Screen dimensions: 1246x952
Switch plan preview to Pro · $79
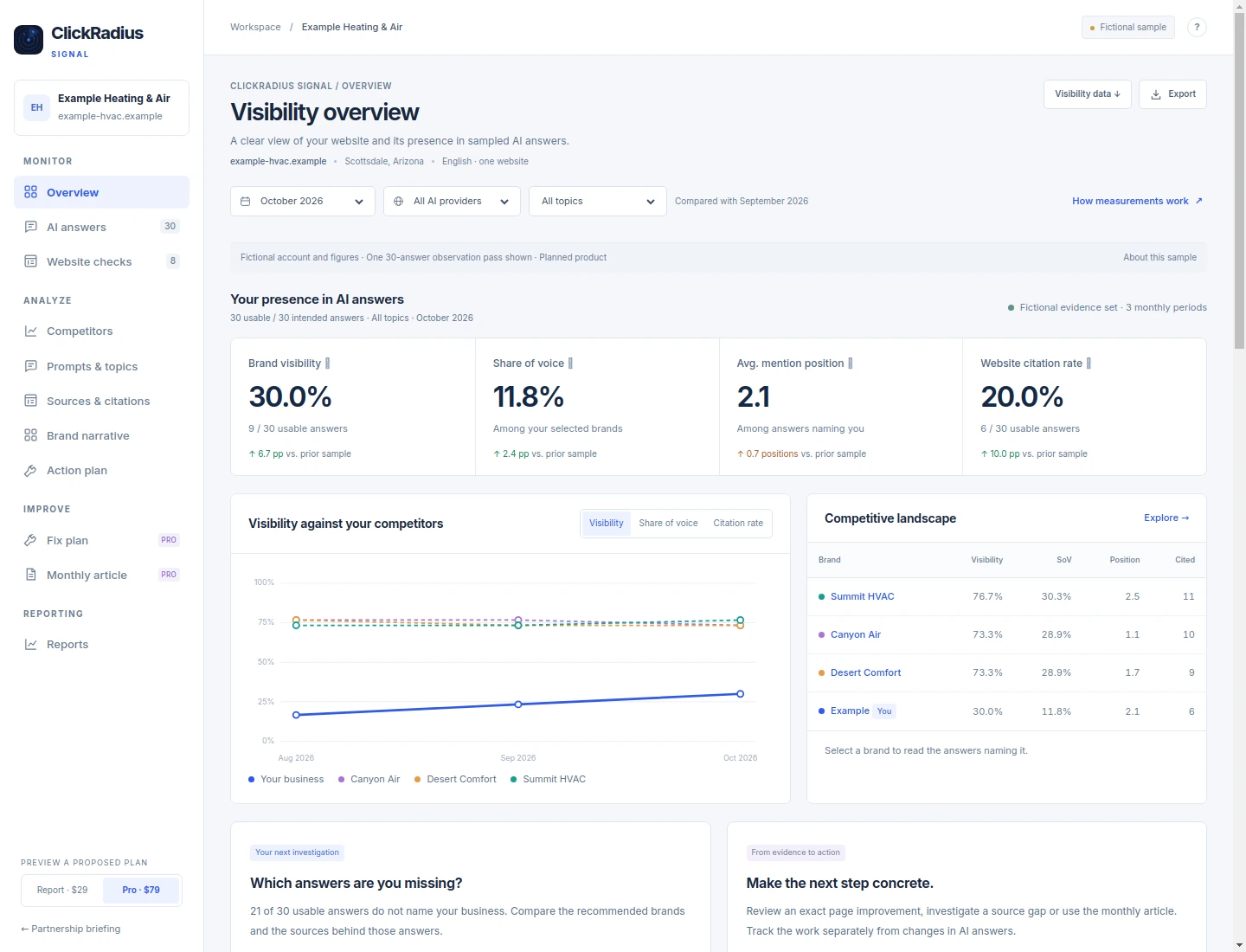click(141, 890)
